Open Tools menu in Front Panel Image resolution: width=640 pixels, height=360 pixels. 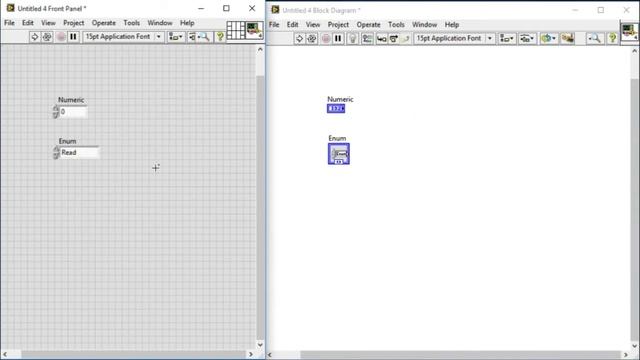pyautogui.click(x=131, y=23)
